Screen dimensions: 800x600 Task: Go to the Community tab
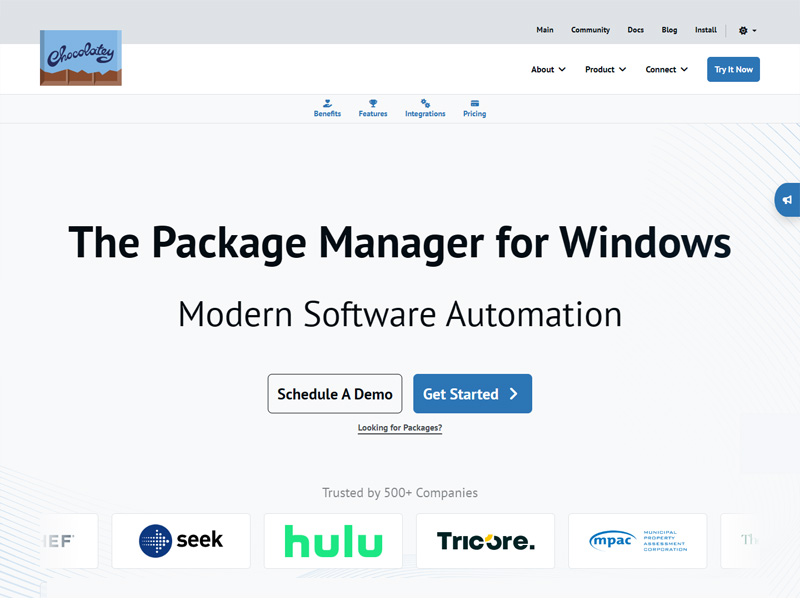(590, 30)
